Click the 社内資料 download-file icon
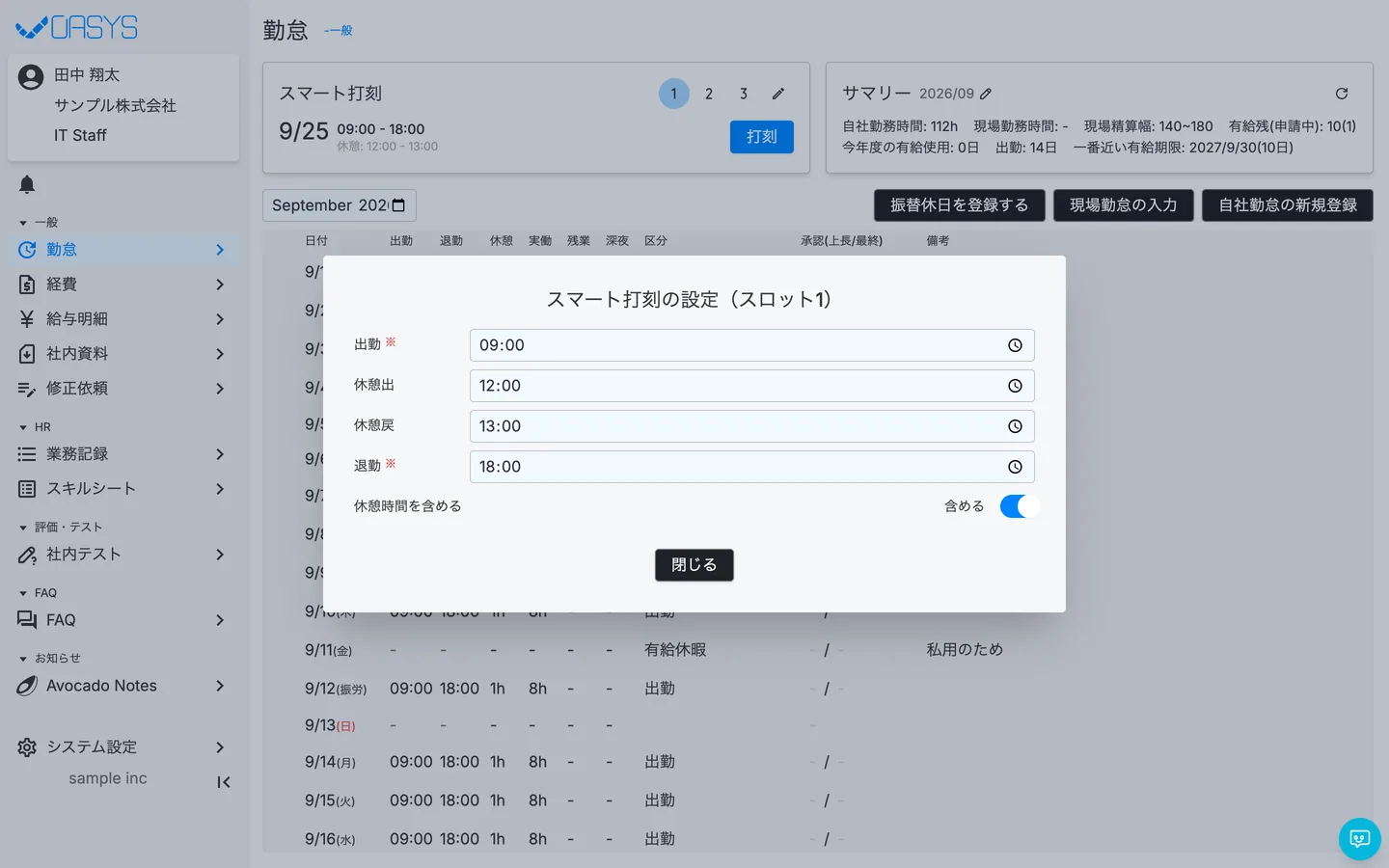This screenshot has height=868, width=1389. pyautogui.click(x=27, y=354)
